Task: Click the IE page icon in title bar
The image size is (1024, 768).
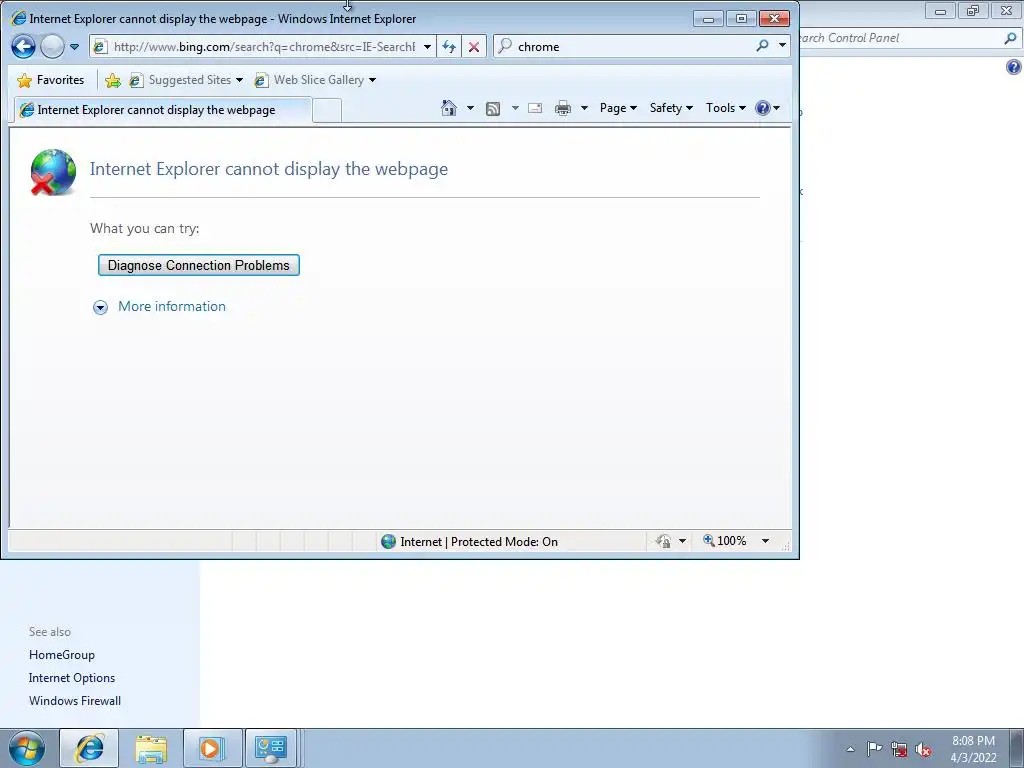Action: point(18,18)
